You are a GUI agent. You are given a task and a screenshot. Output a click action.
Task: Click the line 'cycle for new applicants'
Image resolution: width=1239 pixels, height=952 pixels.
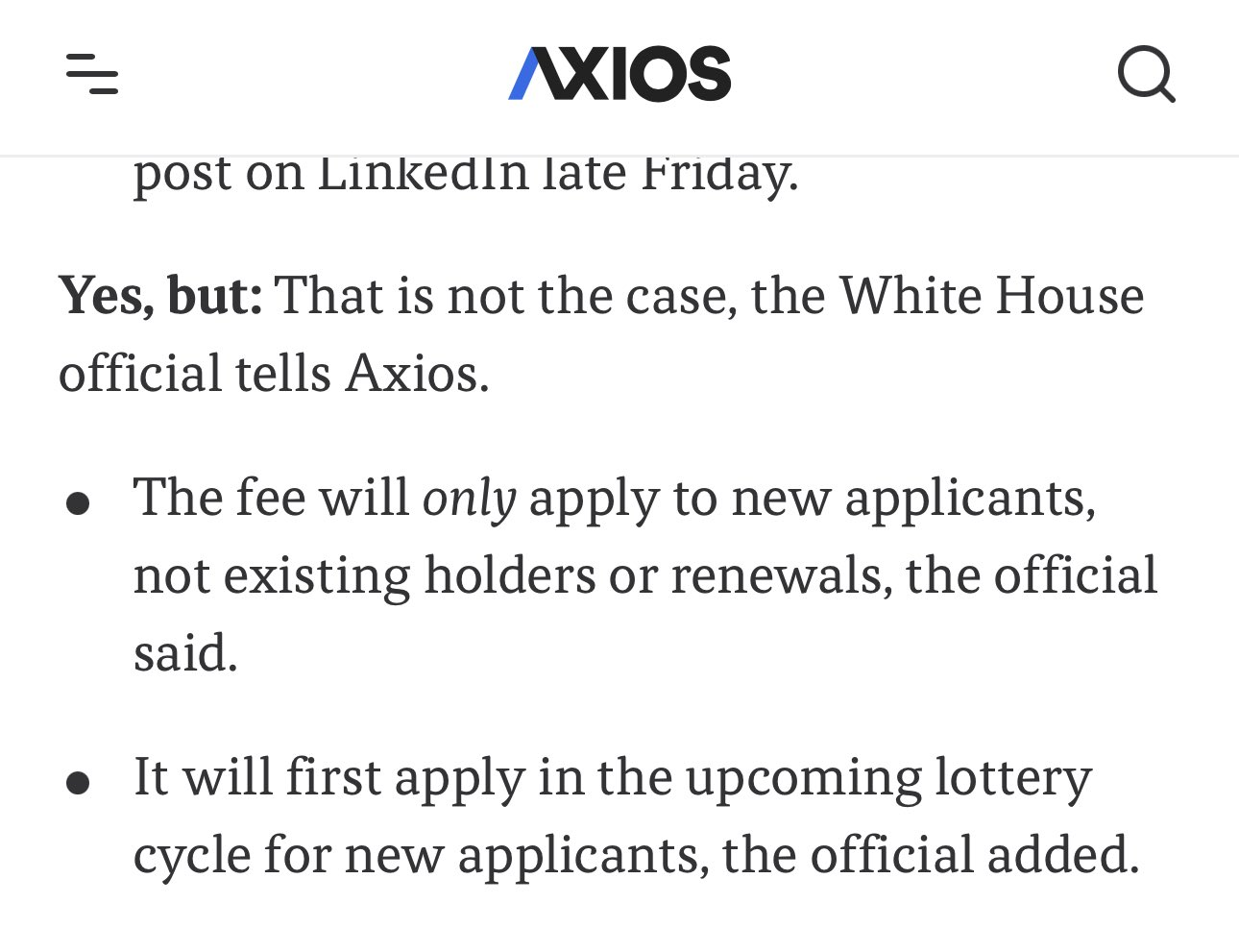(x=421, y=856)
